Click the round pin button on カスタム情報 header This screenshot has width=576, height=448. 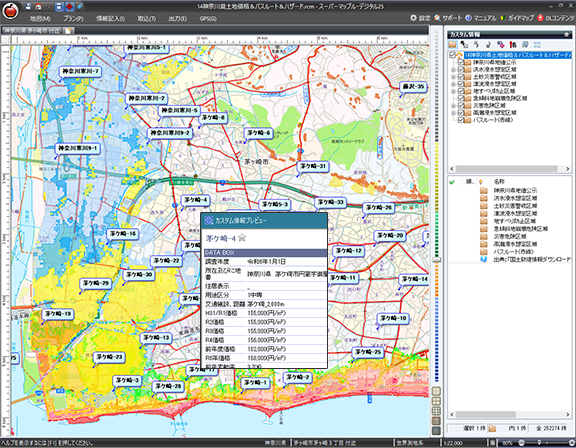click(x=566, y=35)
